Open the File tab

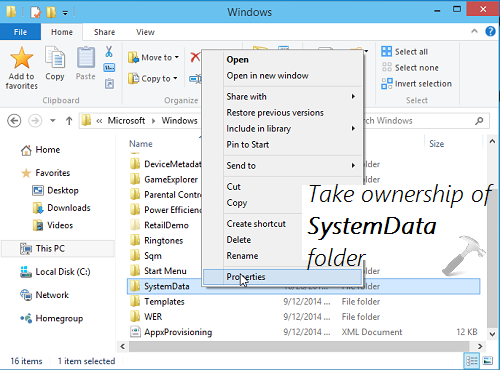tap(20, 32)
